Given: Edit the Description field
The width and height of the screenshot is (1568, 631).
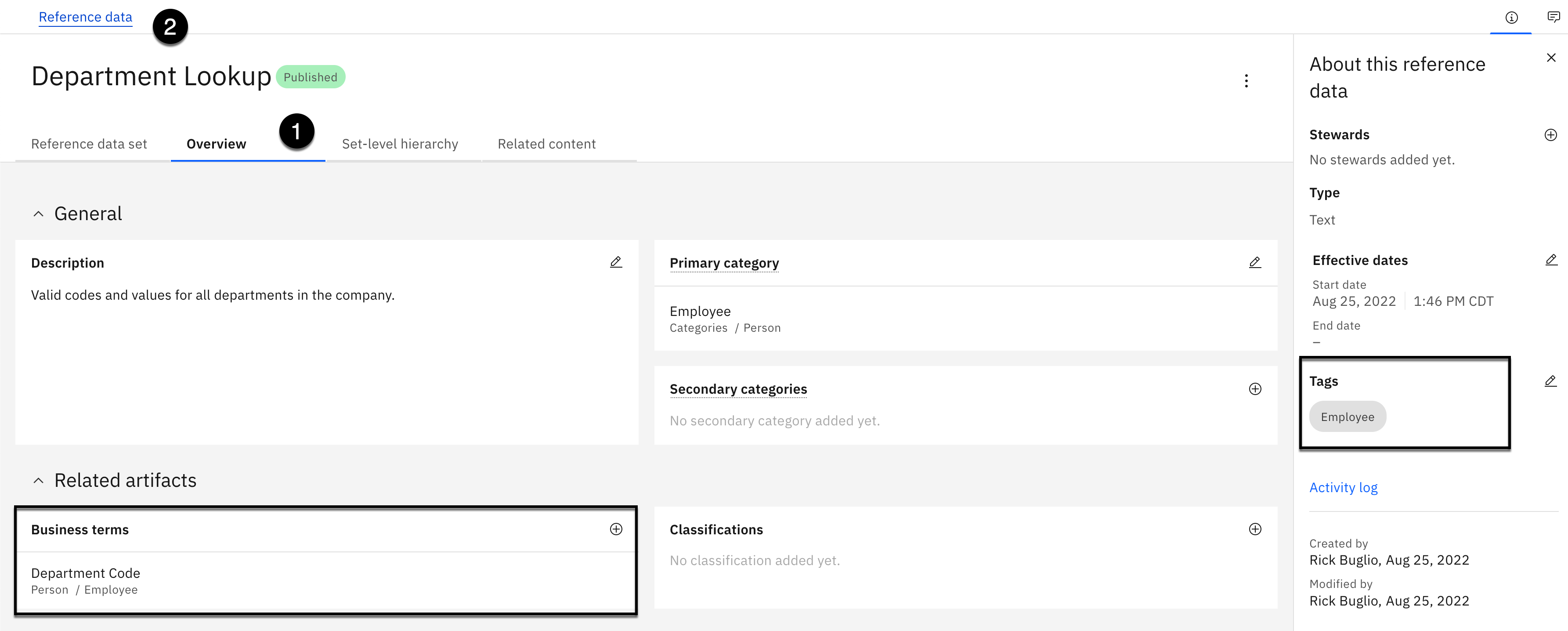Looking at the screenshot, I should coord(615,262).
